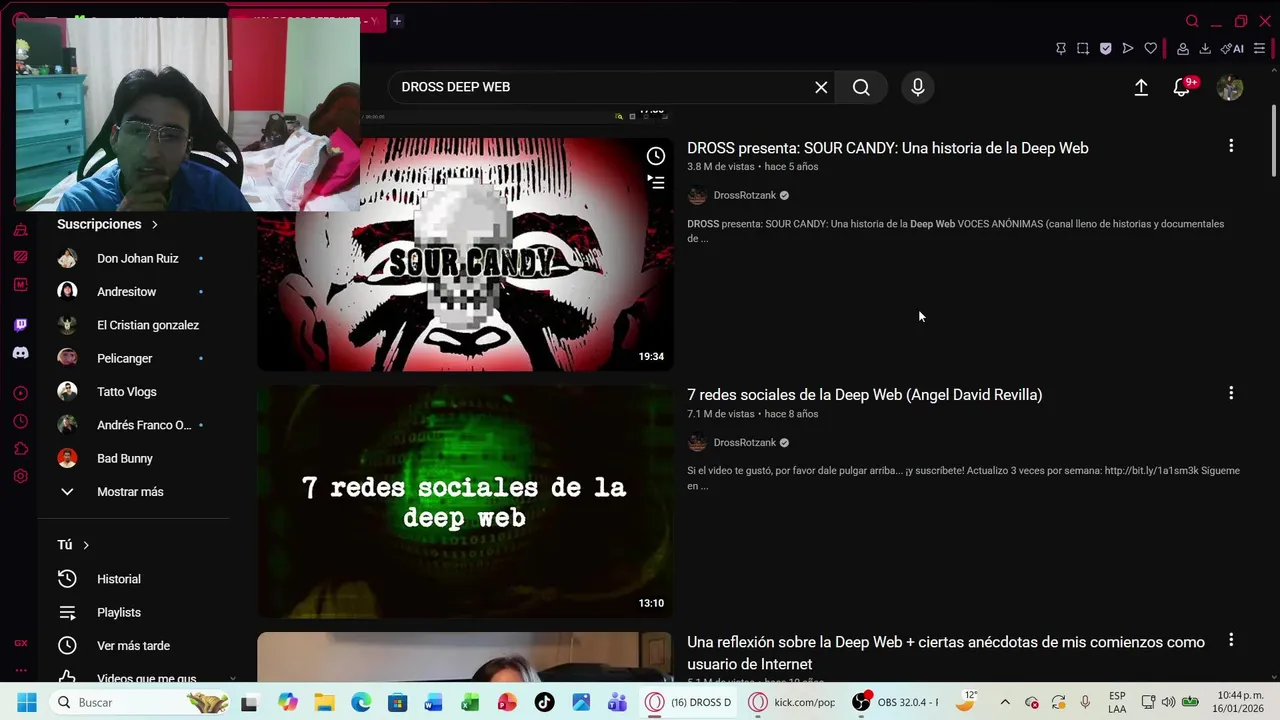Open title 7 redes sociales de la Deep Web
Viewport: 1280px width, 720px height.
click(x=865, y=395)
